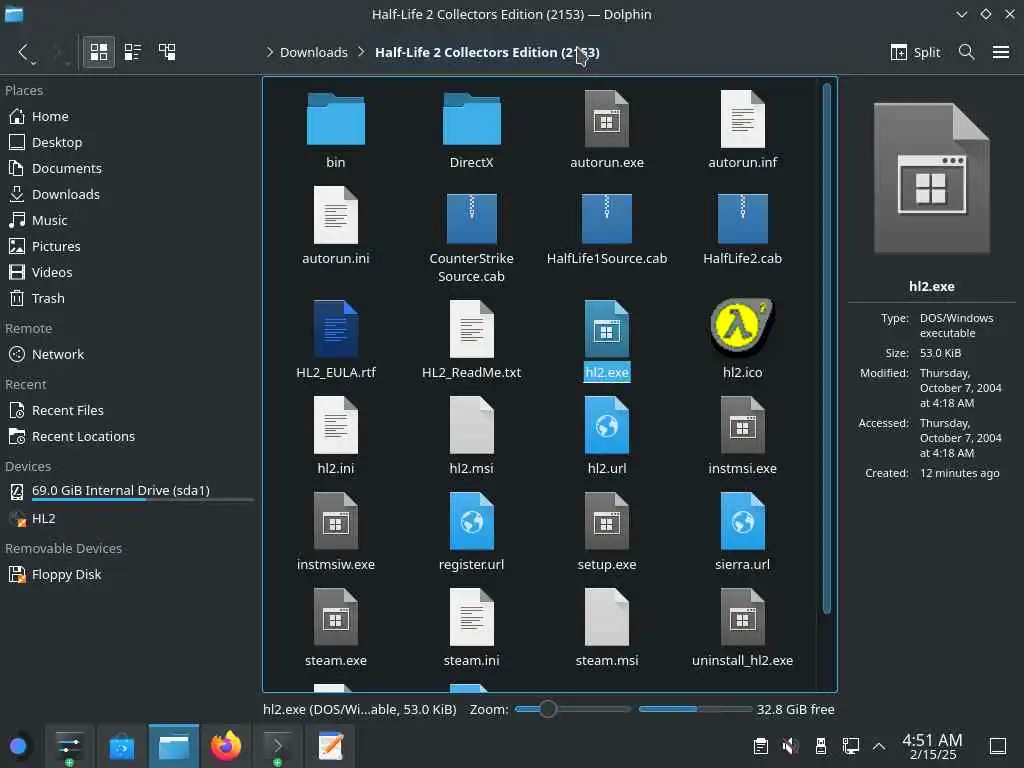Select sierra.url link icon

pos(743,521)
